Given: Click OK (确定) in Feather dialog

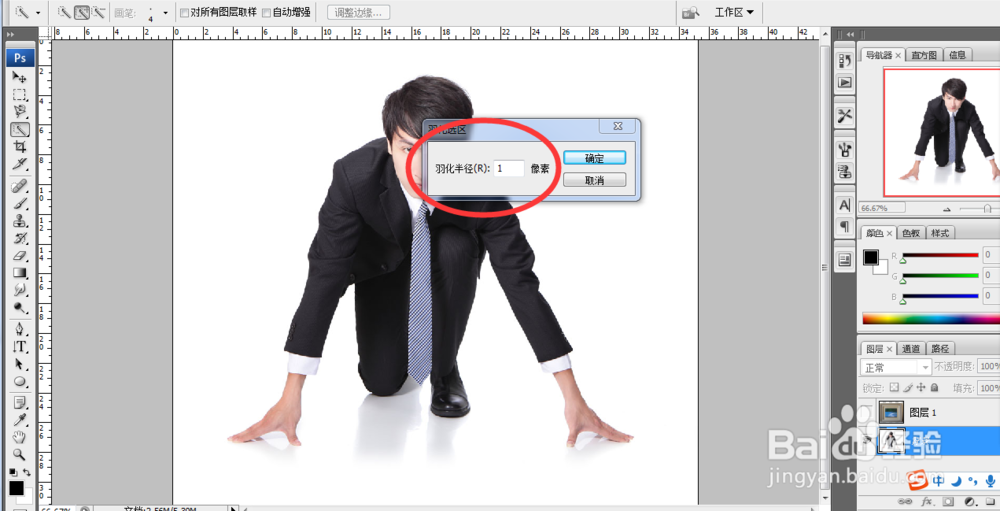Looking at the screenshot, I should [594, 158].
